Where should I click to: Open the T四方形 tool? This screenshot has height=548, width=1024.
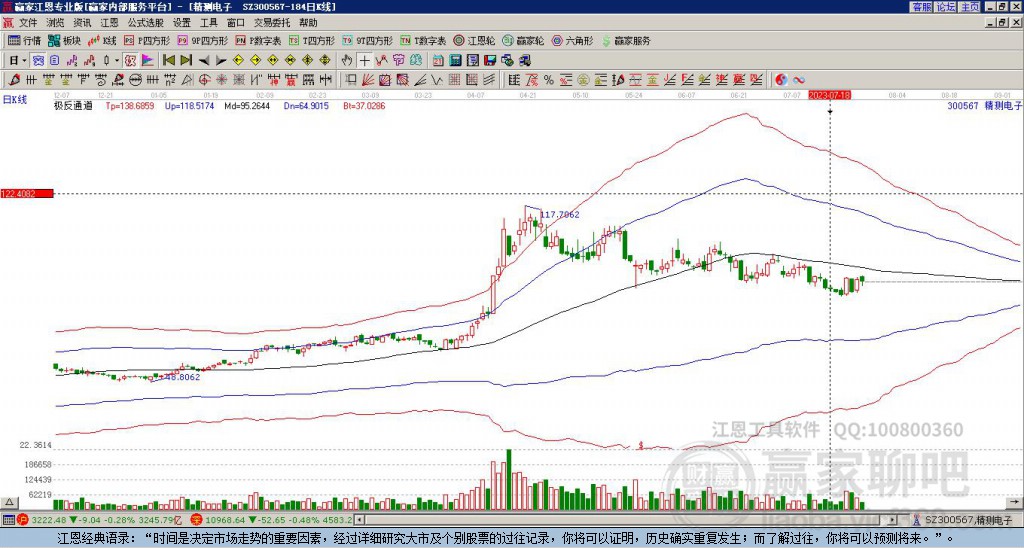click(312, 40)
